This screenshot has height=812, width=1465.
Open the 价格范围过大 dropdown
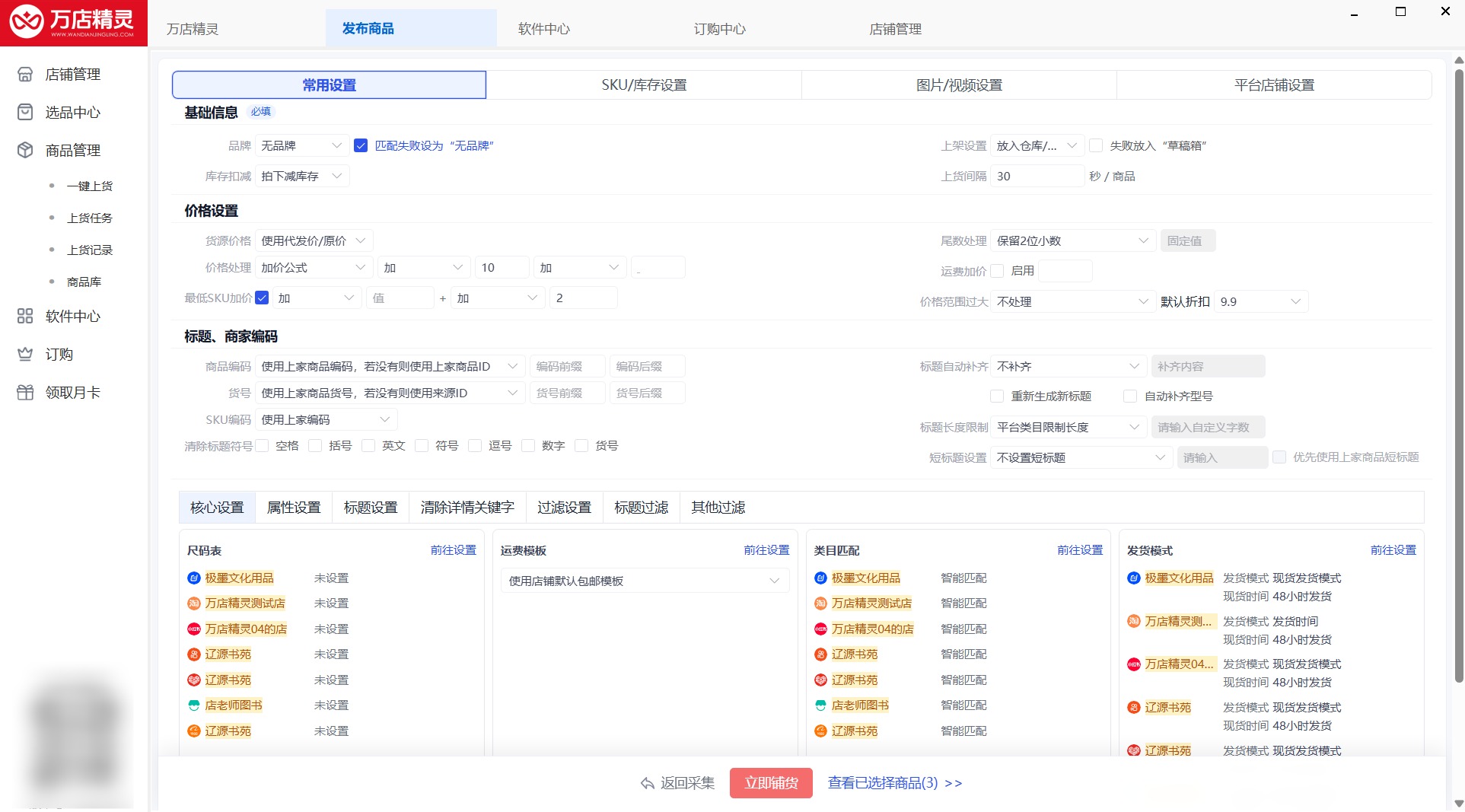pyautogui.click(x=1073, y=301)
